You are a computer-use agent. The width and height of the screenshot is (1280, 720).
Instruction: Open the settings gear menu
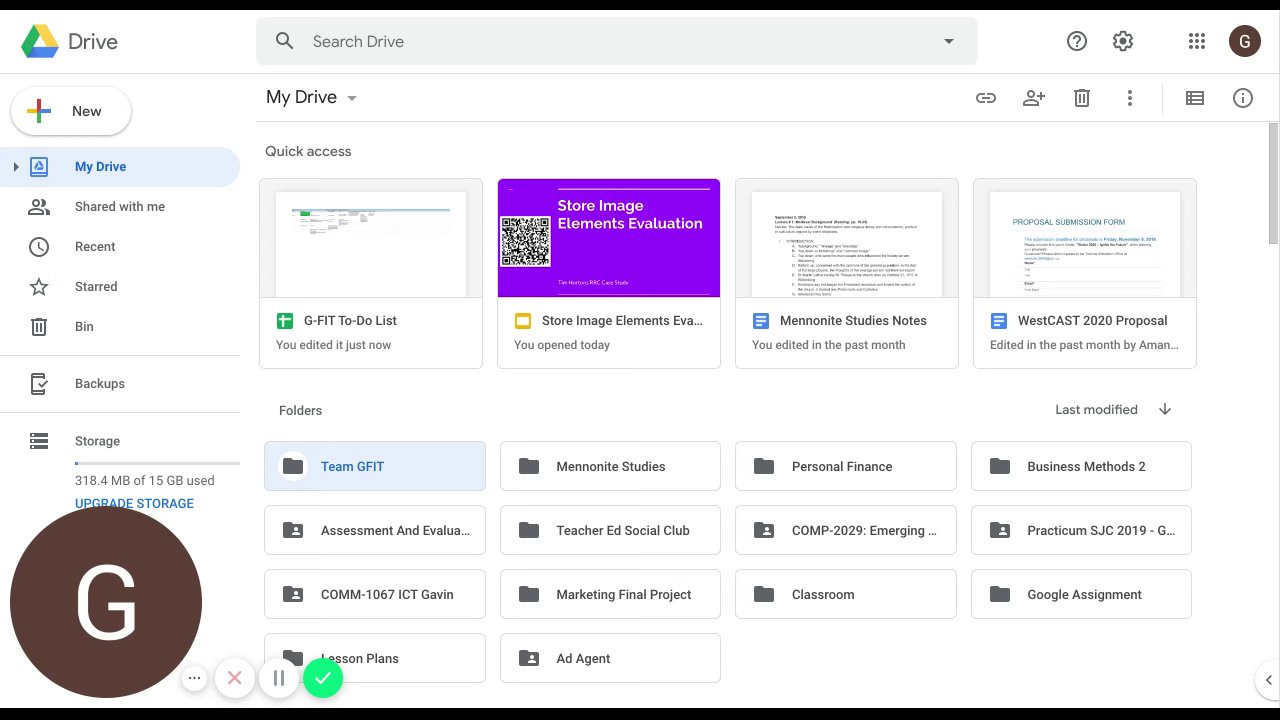[1123, 41]
